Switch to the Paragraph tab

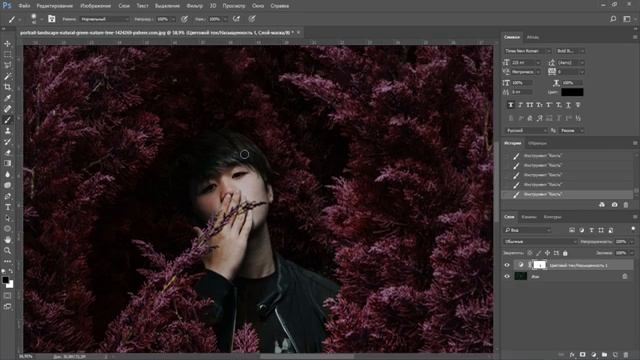point(533,37)
